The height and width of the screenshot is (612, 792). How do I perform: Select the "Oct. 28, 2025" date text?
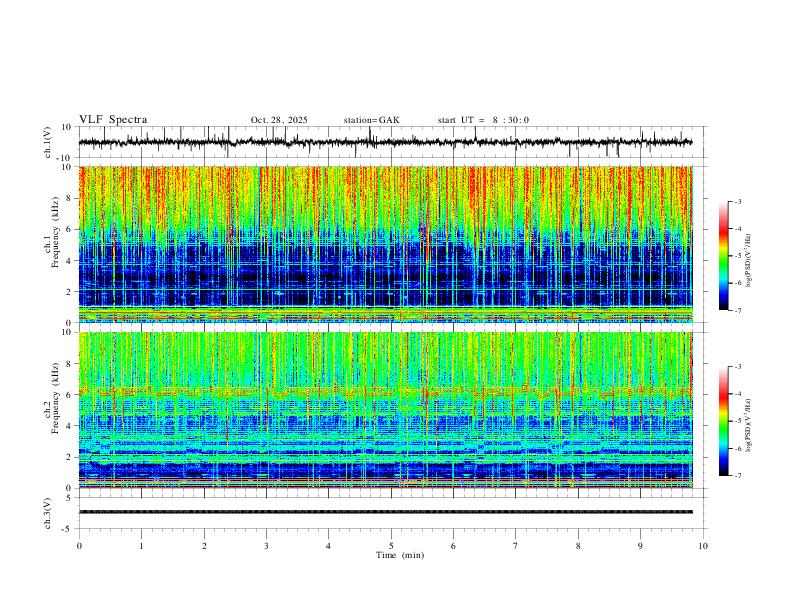pyautogui.click(x=279, y=120)
